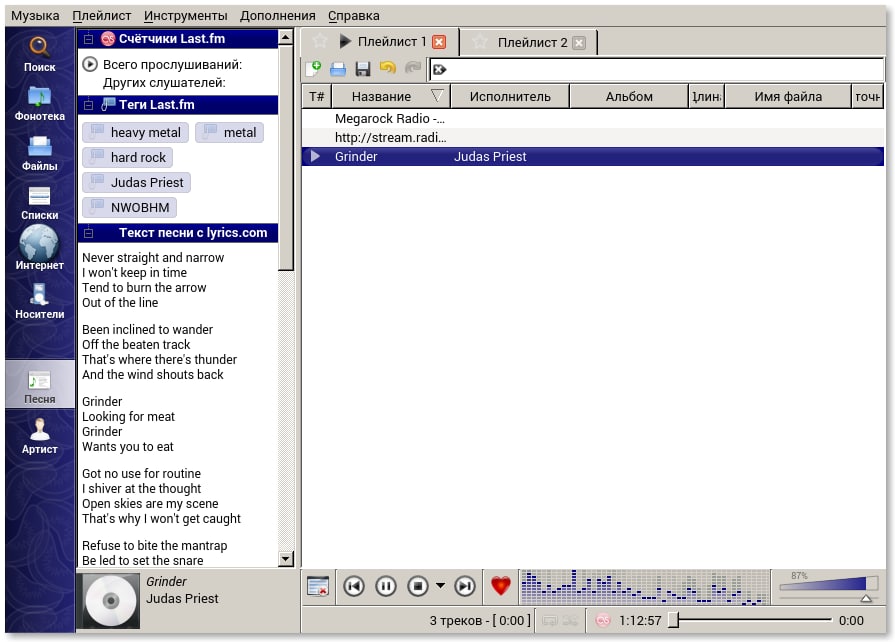Open the Списки playlists sidebar tab

point(39,203)
